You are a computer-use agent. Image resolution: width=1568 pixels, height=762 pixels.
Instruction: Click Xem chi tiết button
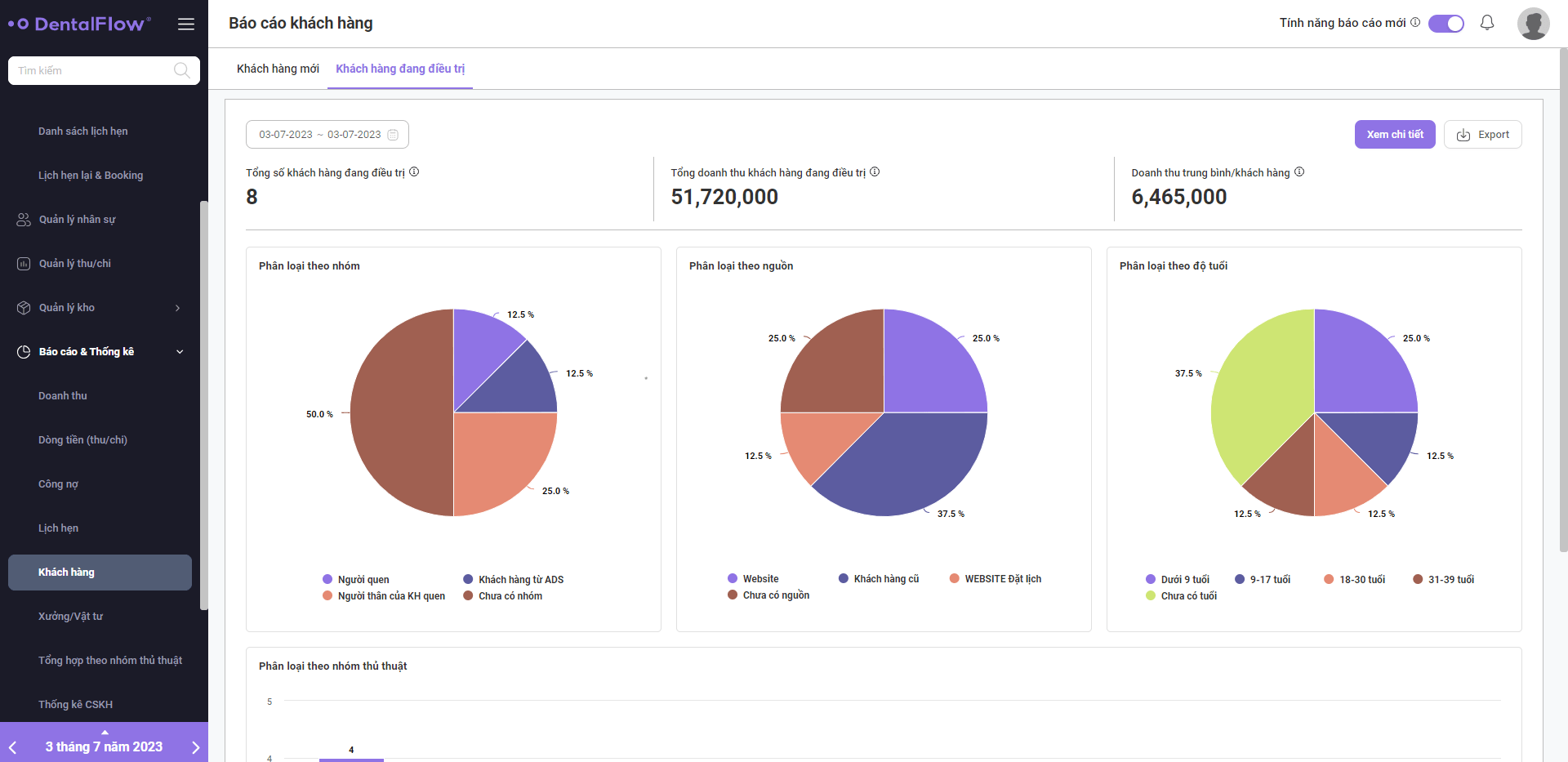1395,135
